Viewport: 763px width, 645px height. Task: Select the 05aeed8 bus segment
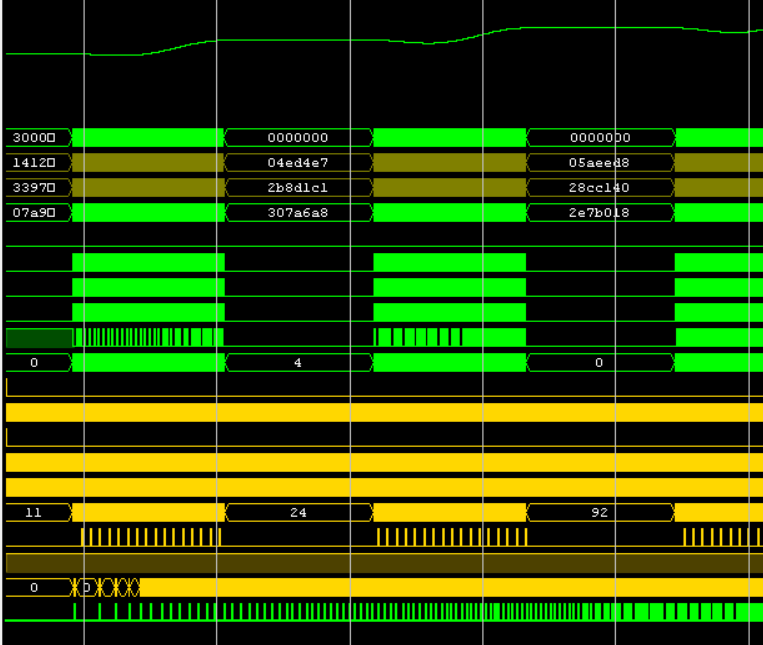pyautogui.click(x=600, y=163)
